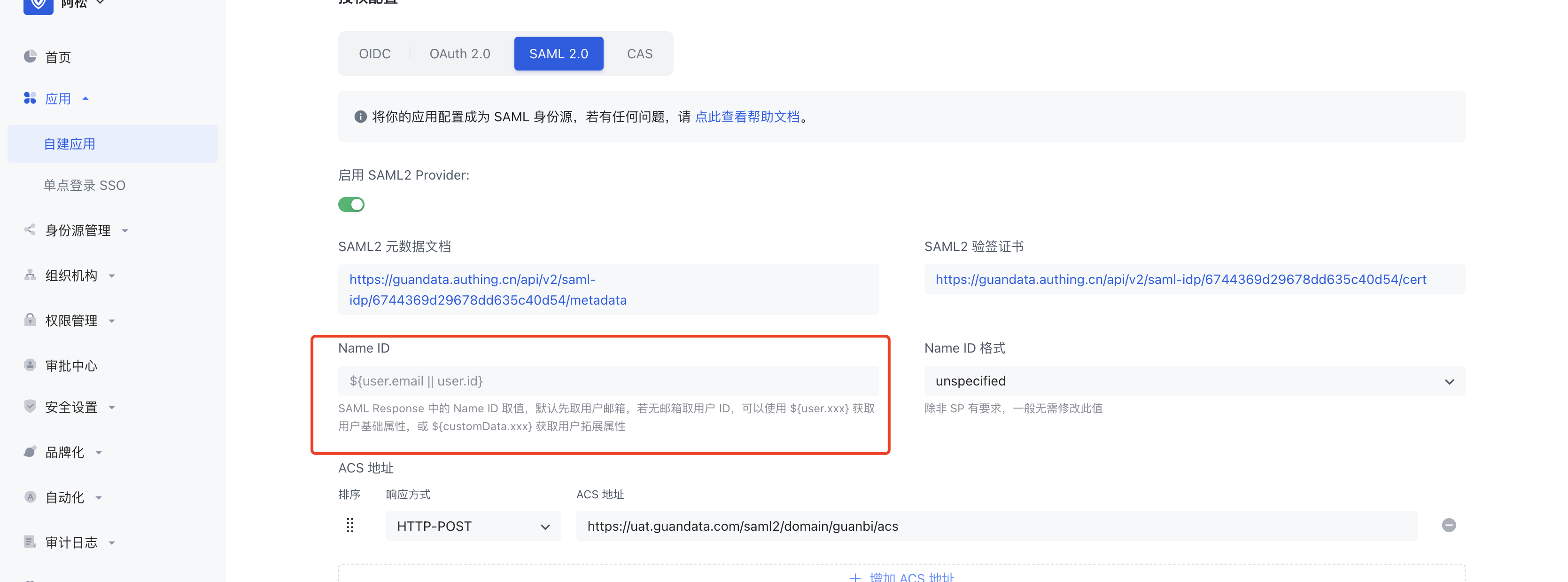Image resolution: width=1568 pixels, height=582 pixels.
Task: Click the drag handle for the ACS row
Action: click(350, 525)
